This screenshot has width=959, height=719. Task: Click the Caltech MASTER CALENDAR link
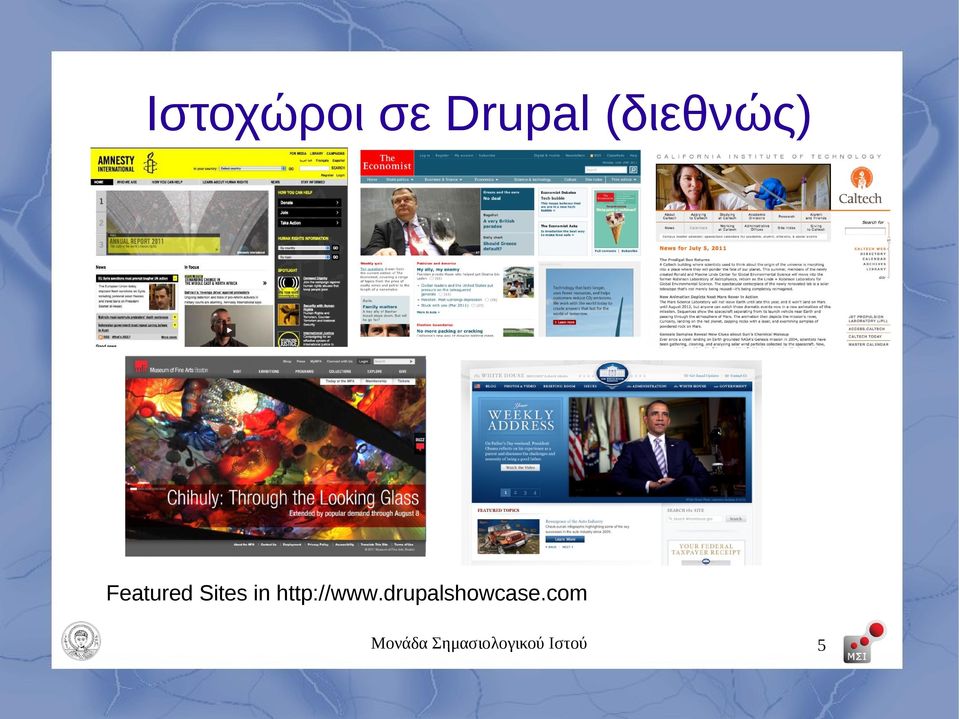[868, 345]
